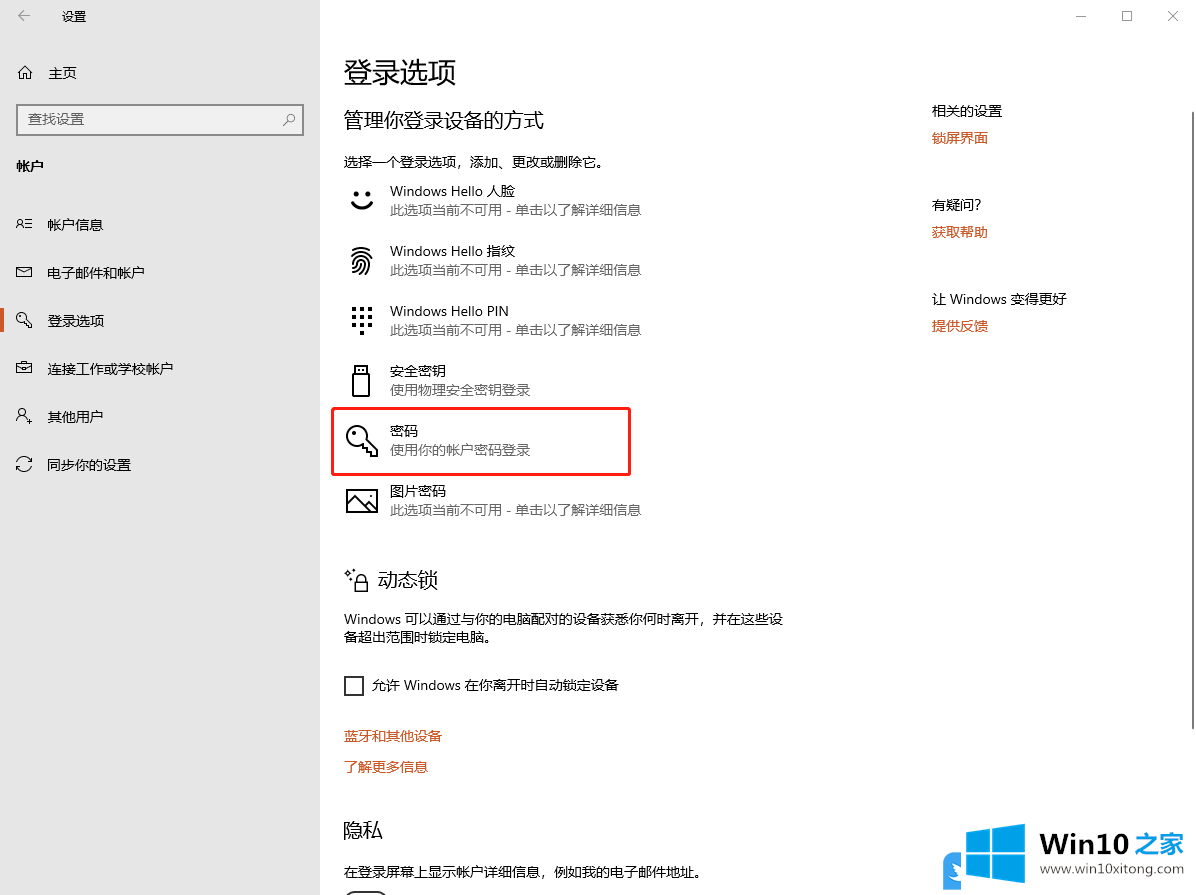This screenshot has height=895, width=1196.
Task: Click the key icon for 密码 option
Action: click(x=362, y=441)
